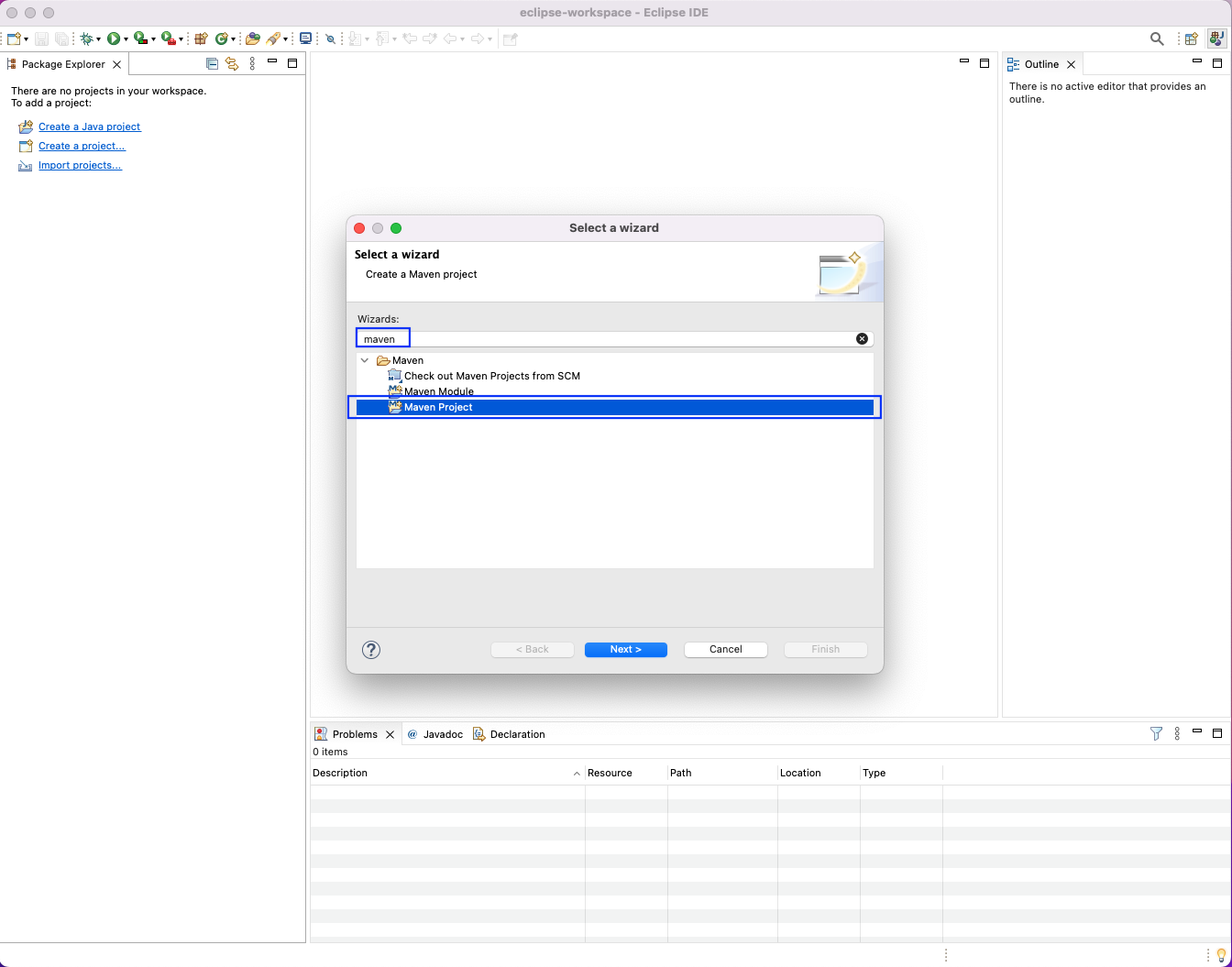Click the Run External Tools icon
The height and width of the screenshot is (967, 1232).
tap(168, 38)
